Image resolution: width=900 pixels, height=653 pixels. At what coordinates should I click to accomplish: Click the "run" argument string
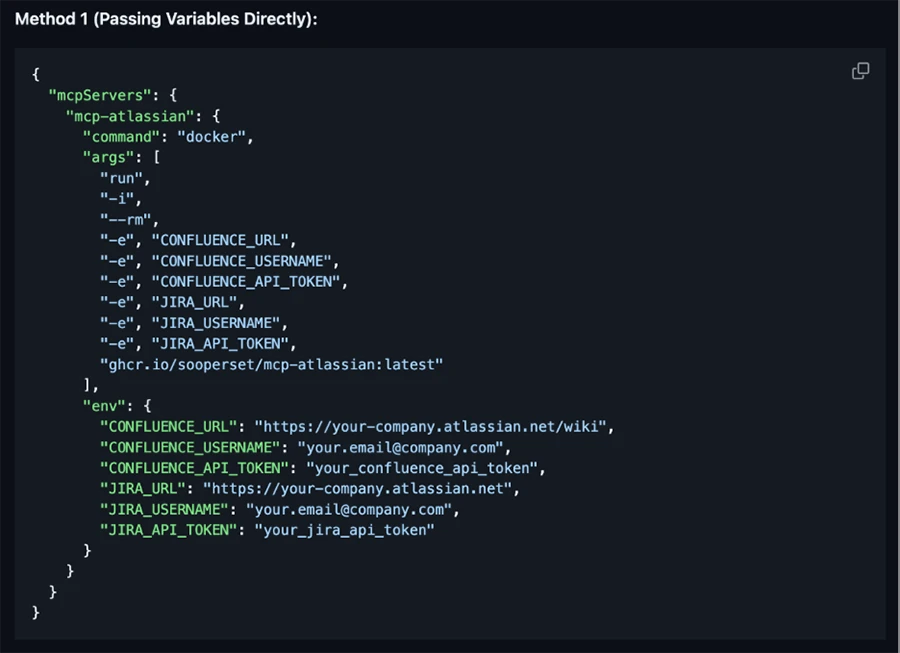click(124, 178)
